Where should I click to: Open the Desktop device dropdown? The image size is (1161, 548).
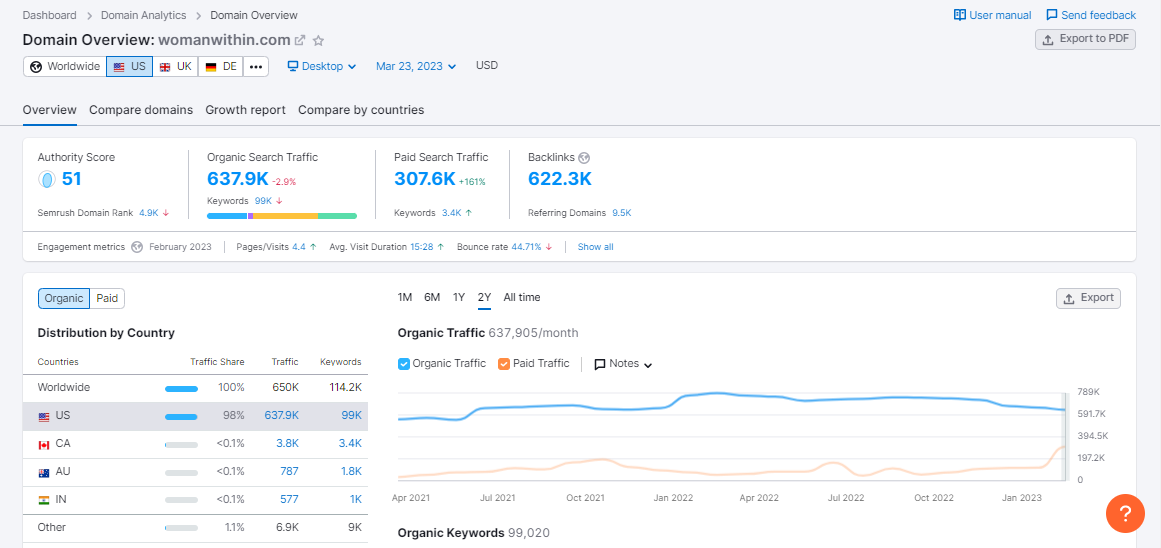(x=322, y=67)
